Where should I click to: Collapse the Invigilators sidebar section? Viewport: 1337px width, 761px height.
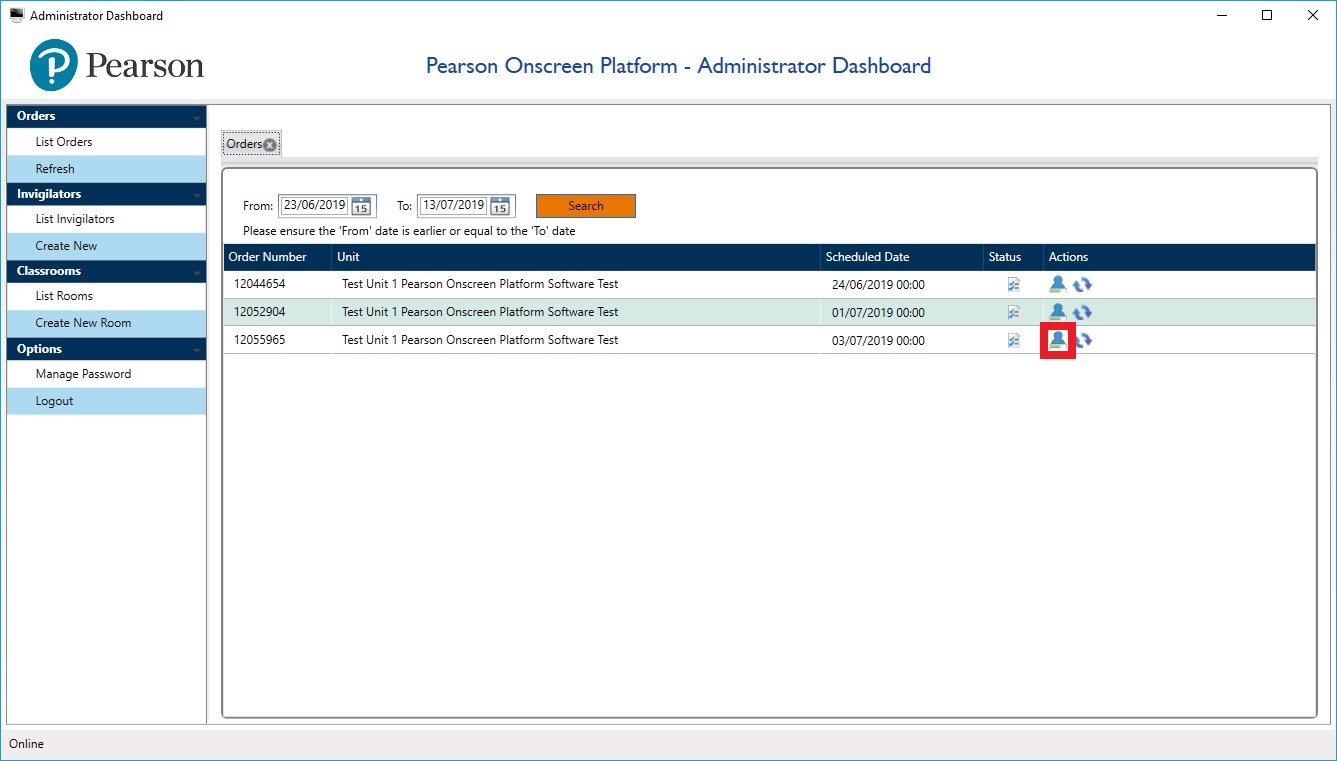click(197, 196)
